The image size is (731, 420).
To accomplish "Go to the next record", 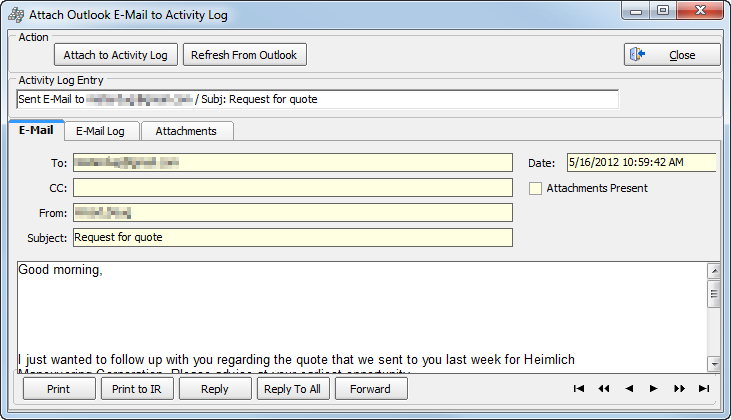I will (654, 389).
